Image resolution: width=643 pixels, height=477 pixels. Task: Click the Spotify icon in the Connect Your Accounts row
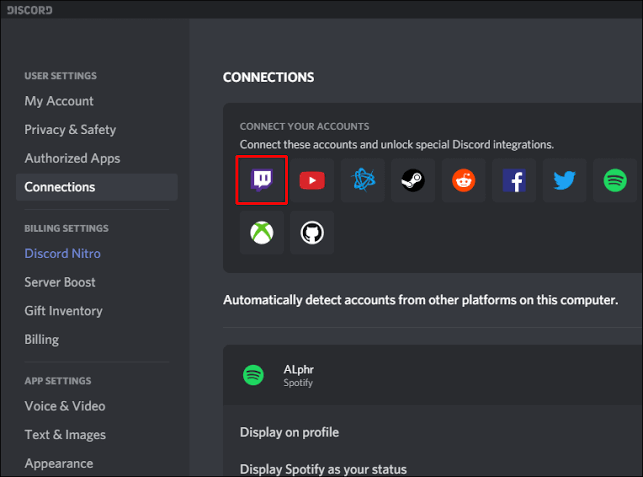[x=615, y=181]
